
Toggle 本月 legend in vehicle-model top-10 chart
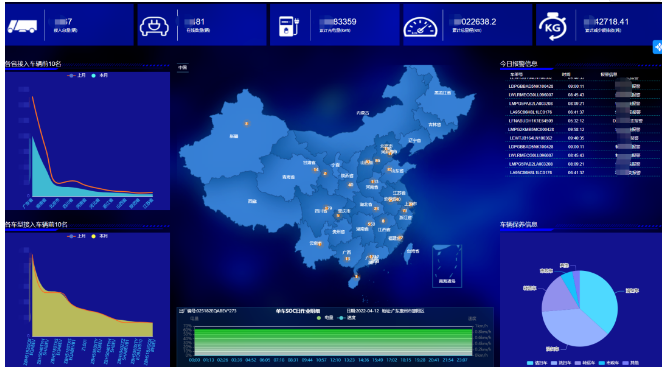point(100,236)
